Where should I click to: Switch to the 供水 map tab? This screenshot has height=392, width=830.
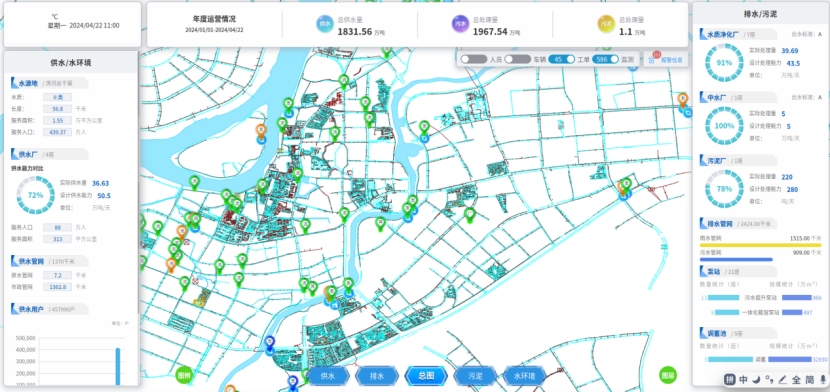(x=328, y=376)
